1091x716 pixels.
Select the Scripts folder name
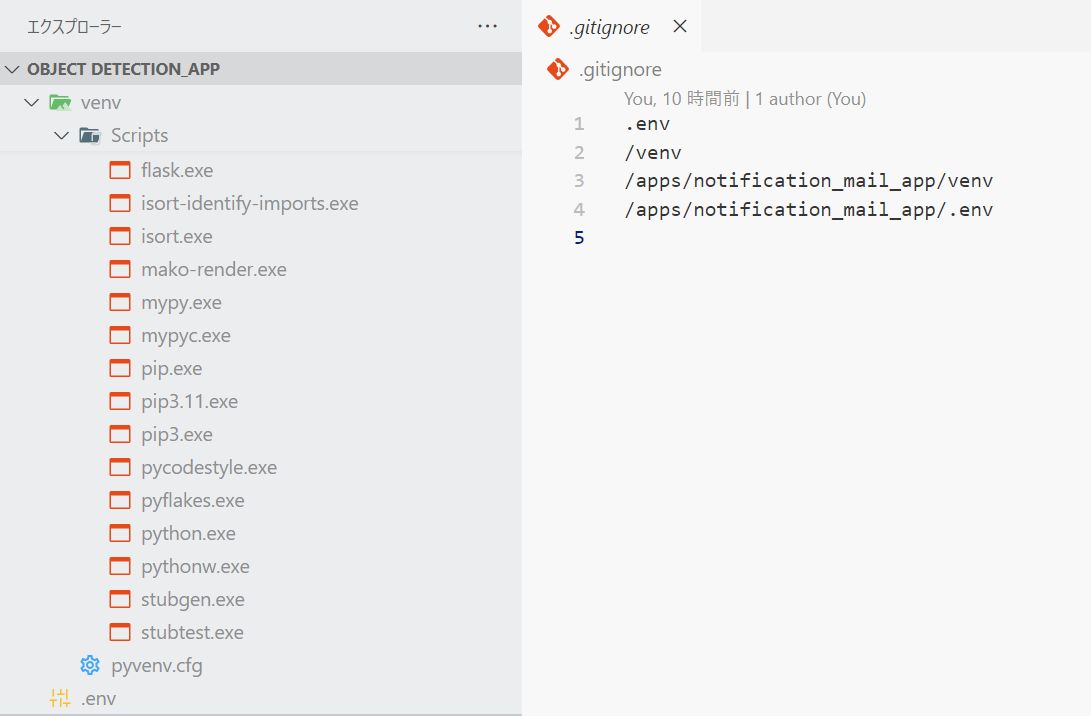pos(139,135)
